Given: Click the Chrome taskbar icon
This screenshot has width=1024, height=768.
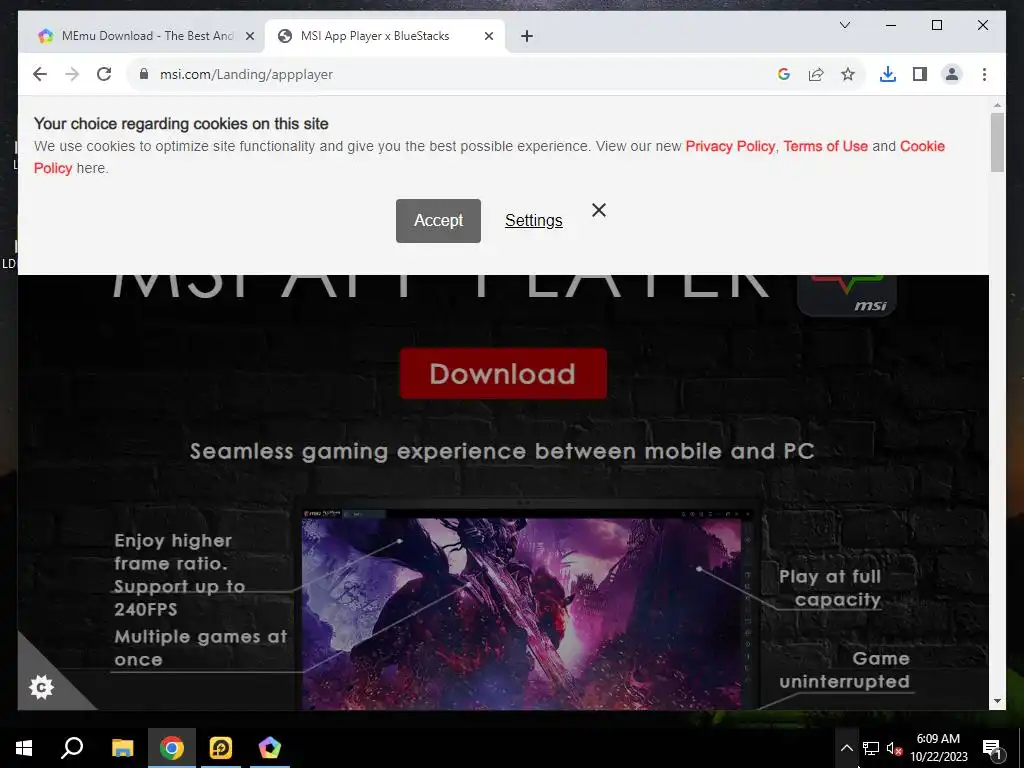Looking at the screenshot, I should click(172, 748).
